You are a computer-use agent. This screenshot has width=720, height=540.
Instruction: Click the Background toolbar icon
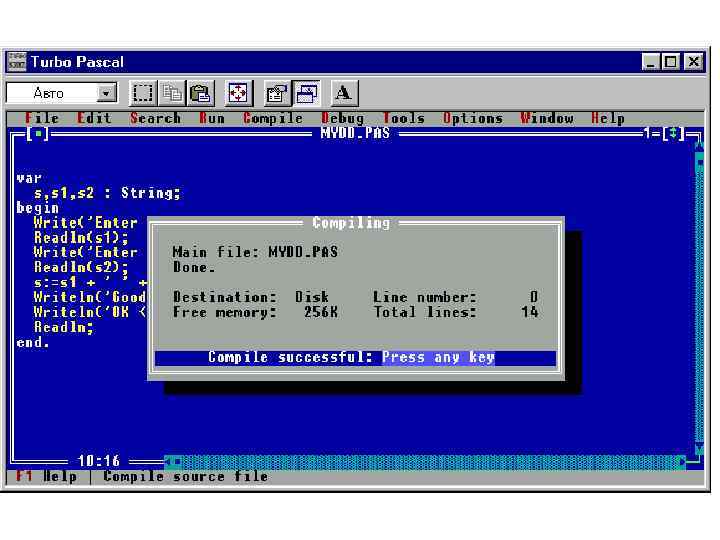306,93
